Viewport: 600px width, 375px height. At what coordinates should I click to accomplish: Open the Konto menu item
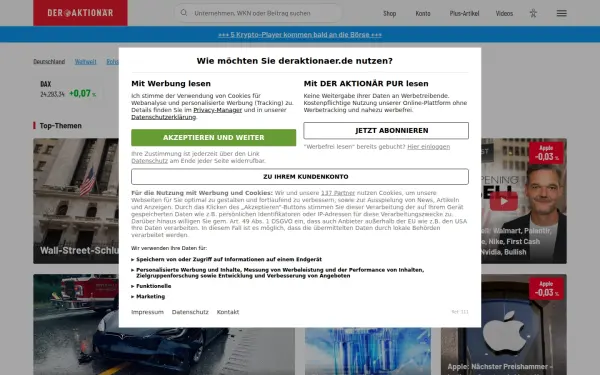click(423, 13)
